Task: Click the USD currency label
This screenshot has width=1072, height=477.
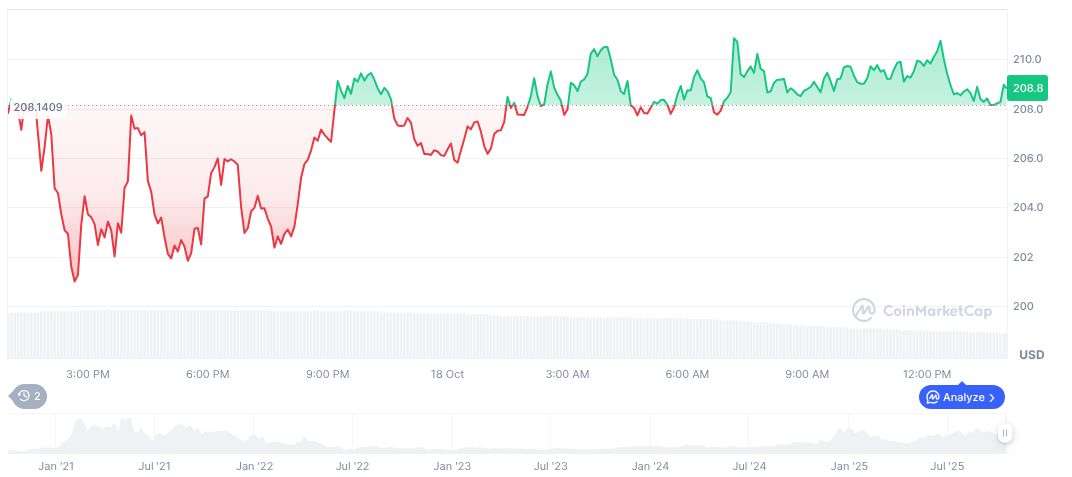Action: pyautogui.click(x=1031, y=355)
